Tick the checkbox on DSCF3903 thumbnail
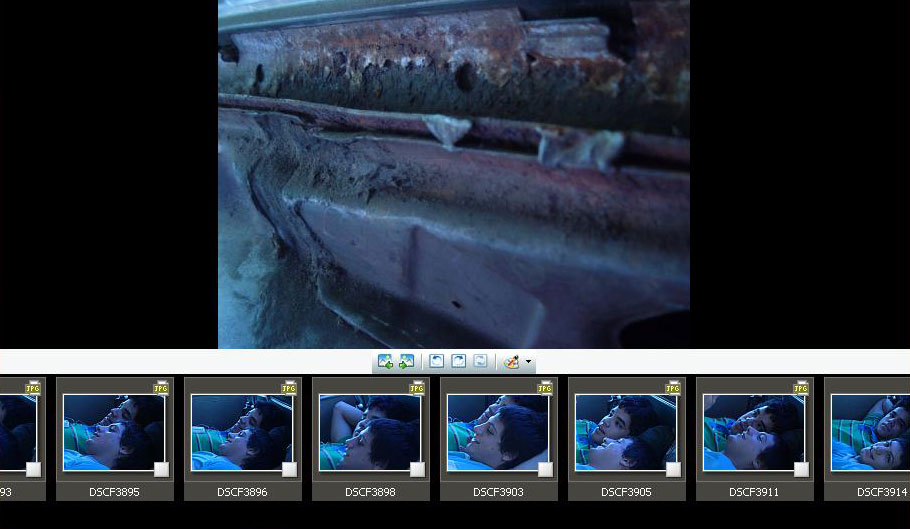The width and height of the screenshot is (910, 529). tap(546, 469)
